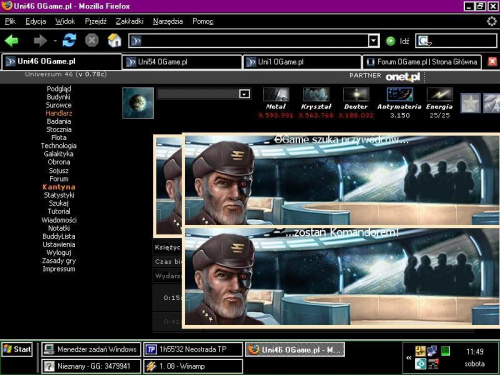
Task: Click the search box in the toolbar
Action: pyautogui.click(x=456, y=41)
